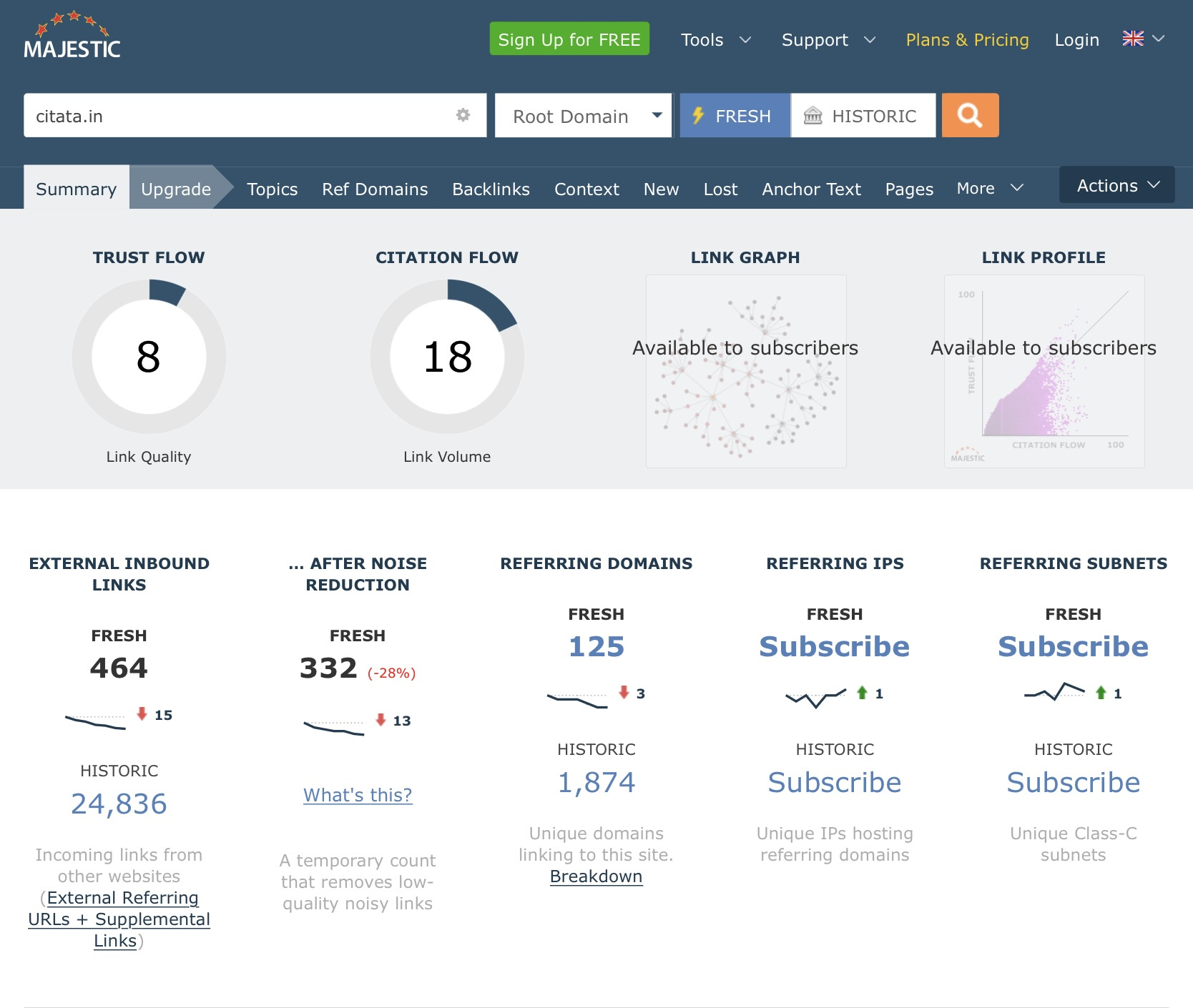Click the External Inbound Links sparkline
1193x1008 pixels.
click(95, 721)
